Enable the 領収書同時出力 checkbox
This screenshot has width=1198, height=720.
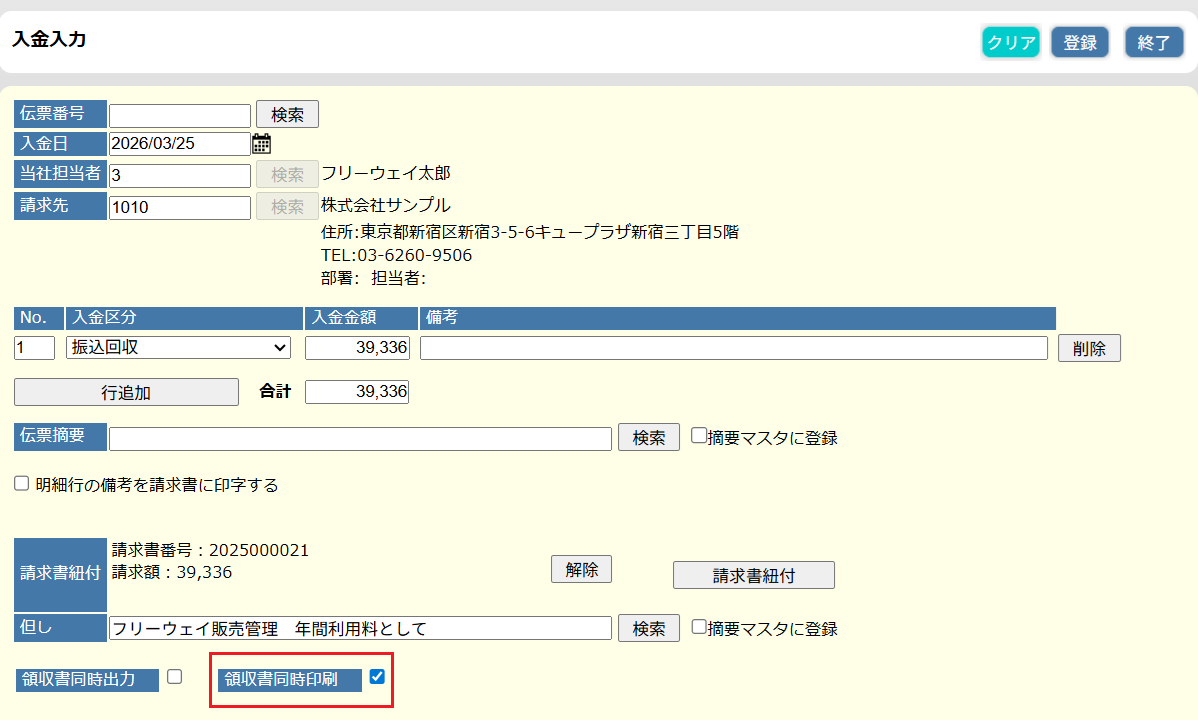175,677
